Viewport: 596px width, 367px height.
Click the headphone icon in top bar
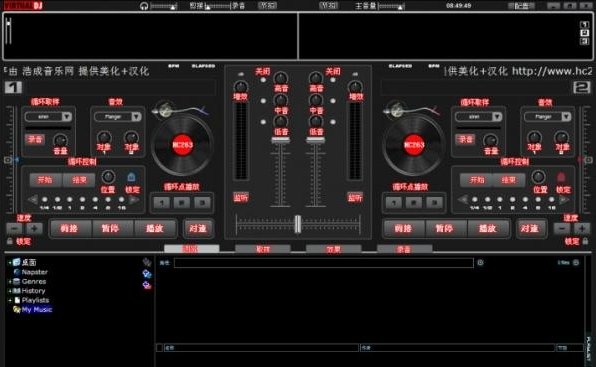click(144, 6)
